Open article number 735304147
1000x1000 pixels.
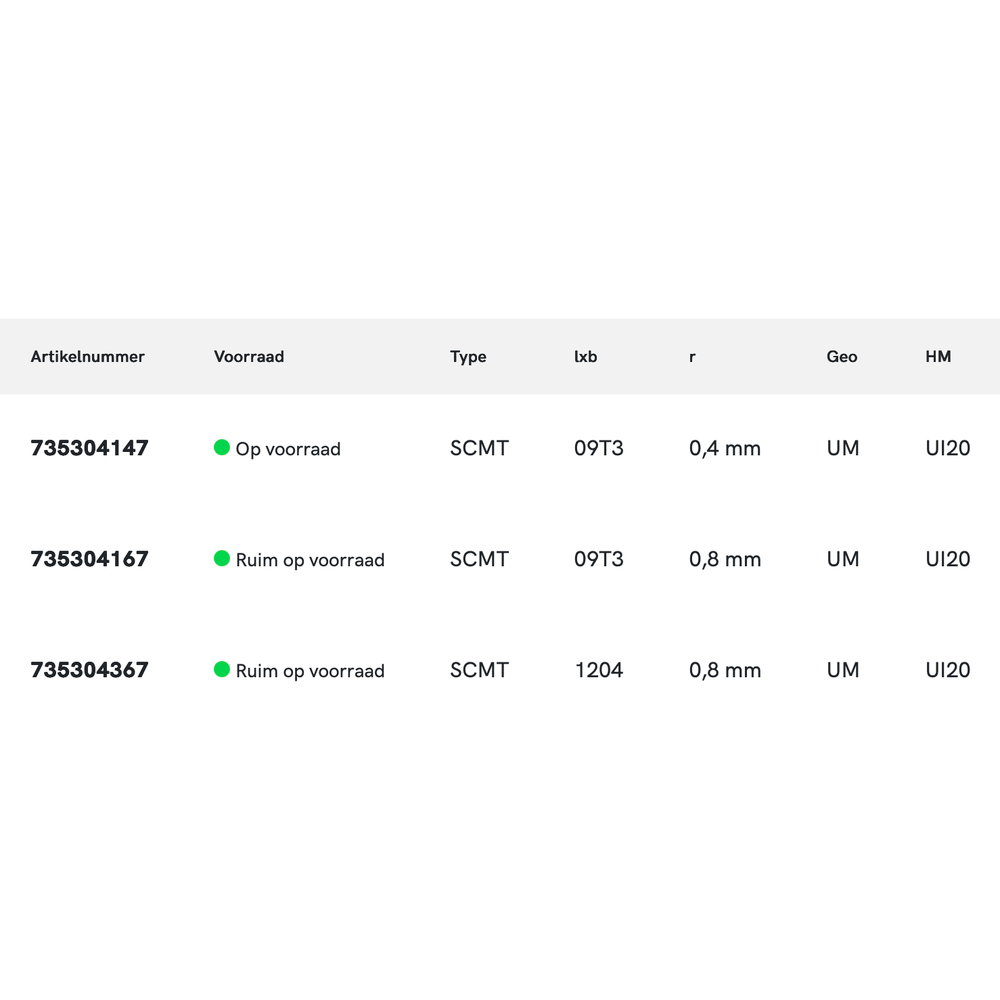pyautogui.click(x=90, y=448)
